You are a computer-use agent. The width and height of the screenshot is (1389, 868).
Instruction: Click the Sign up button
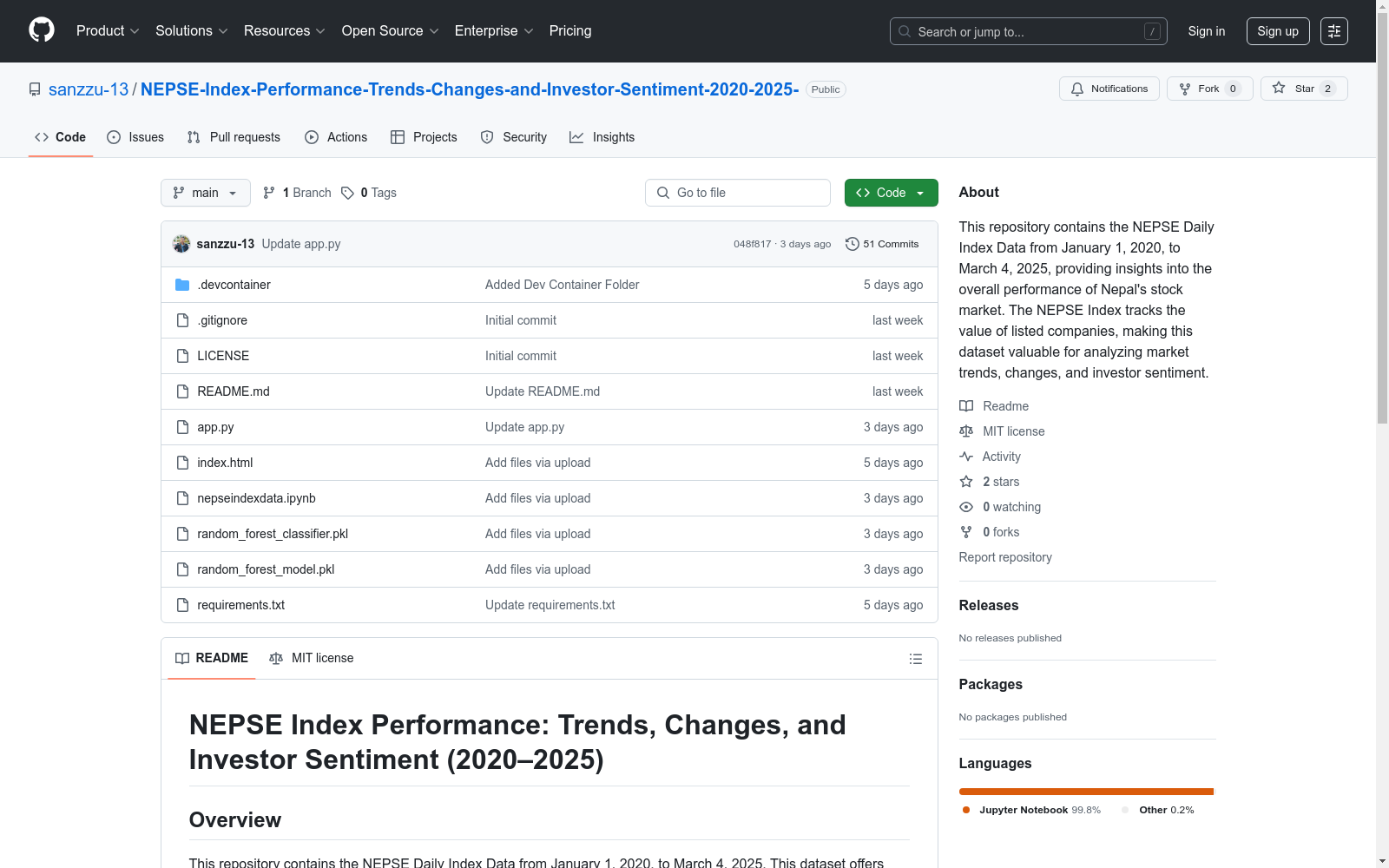pos(1278,31)
